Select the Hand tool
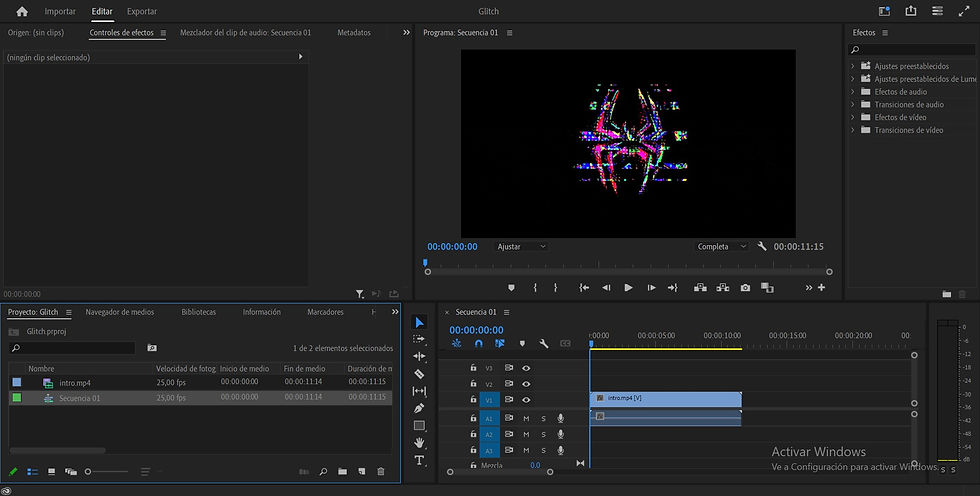 coord(419,442)
